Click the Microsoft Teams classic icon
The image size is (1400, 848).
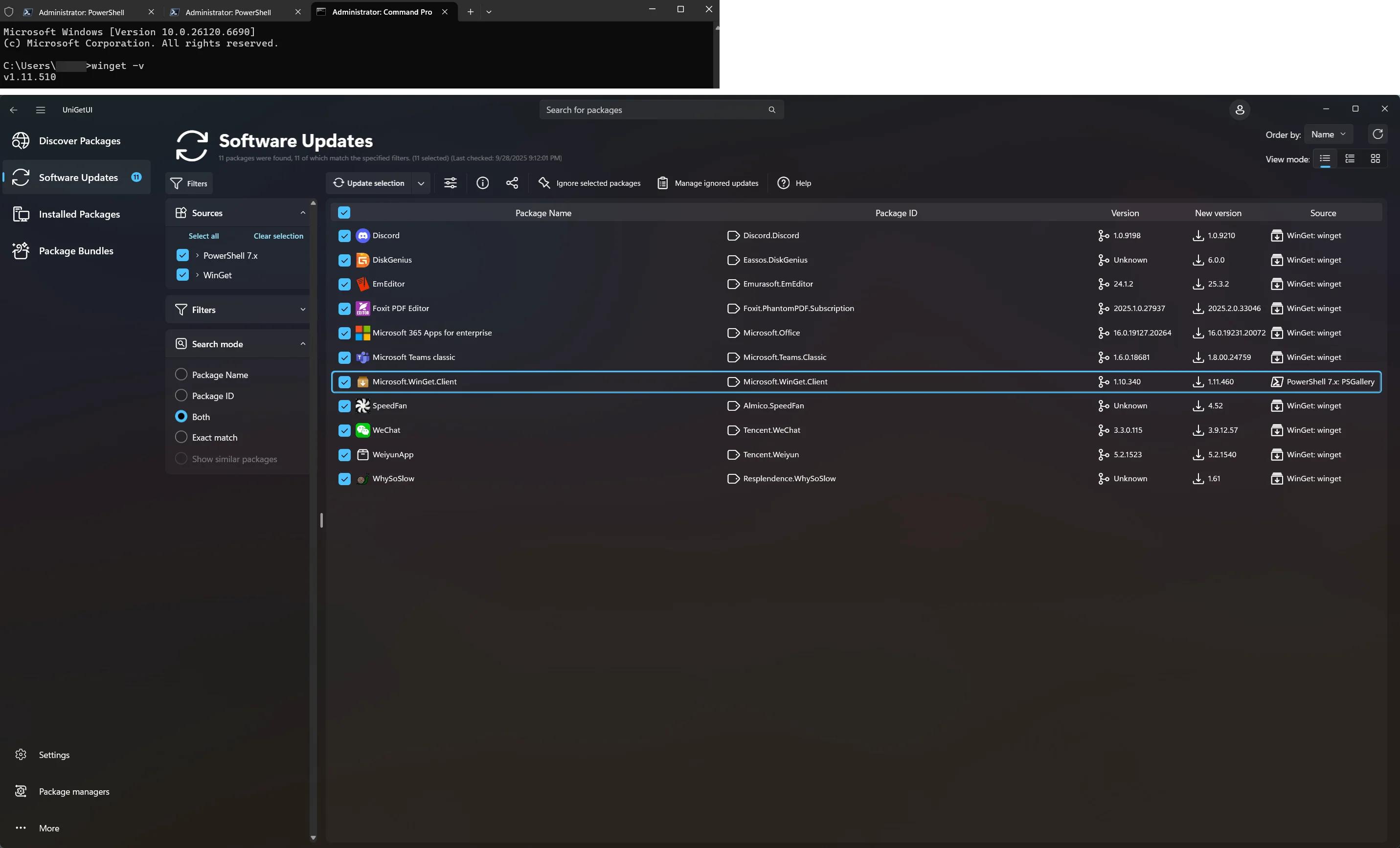coord(362,357)
